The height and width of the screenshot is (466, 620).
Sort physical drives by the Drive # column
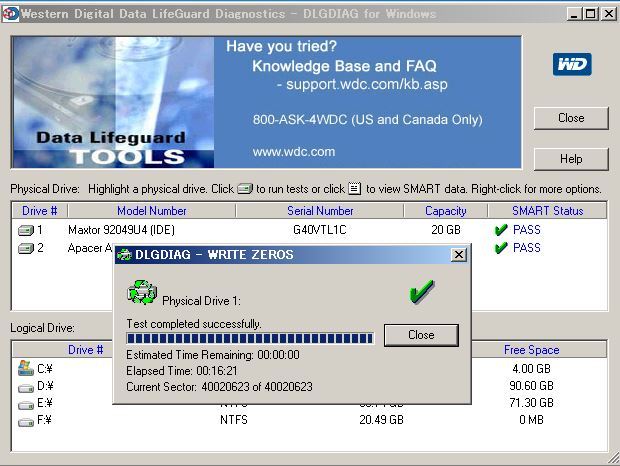(40, 211)
